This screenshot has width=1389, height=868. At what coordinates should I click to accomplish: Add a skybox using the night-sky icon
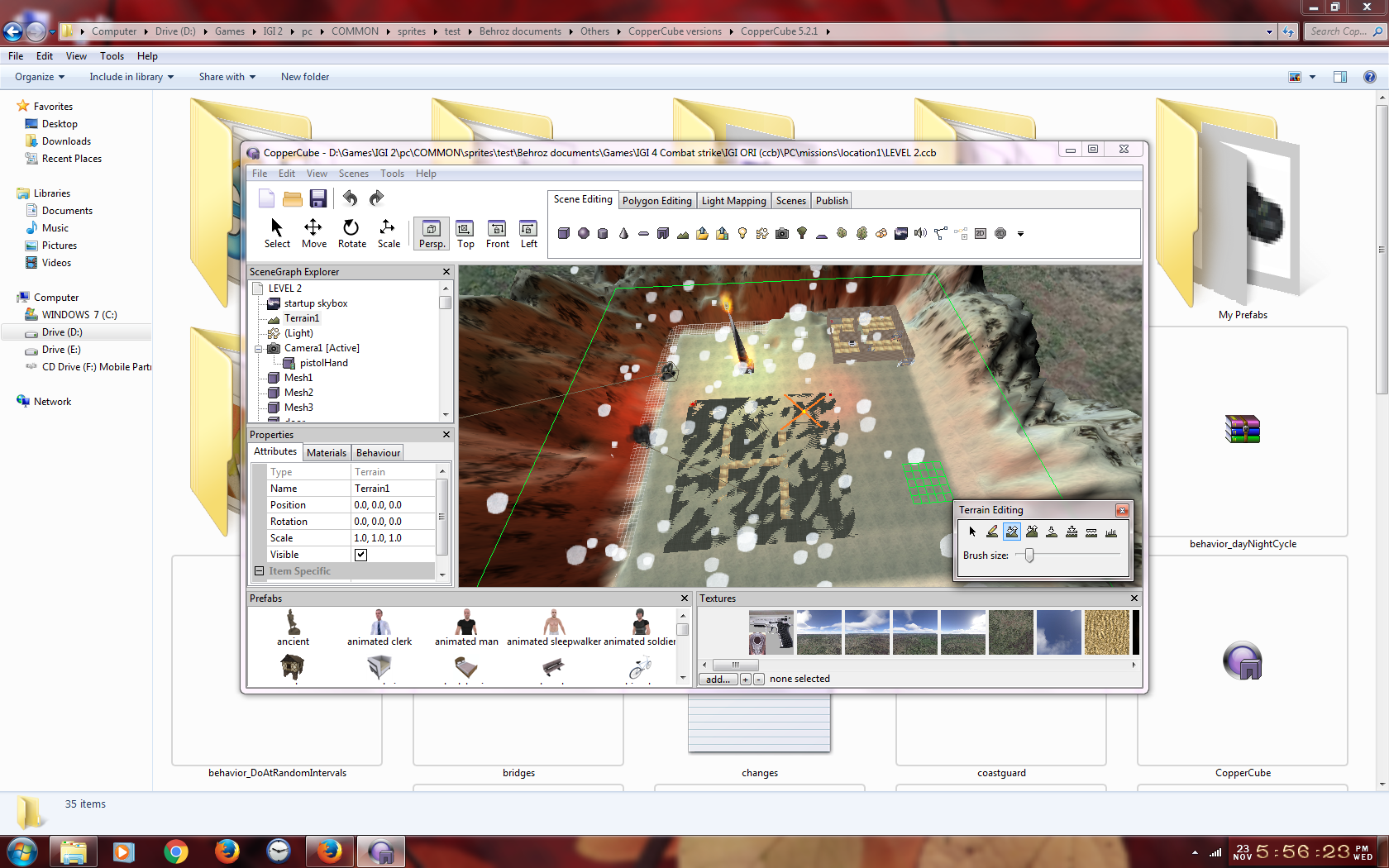click(901, 233)
